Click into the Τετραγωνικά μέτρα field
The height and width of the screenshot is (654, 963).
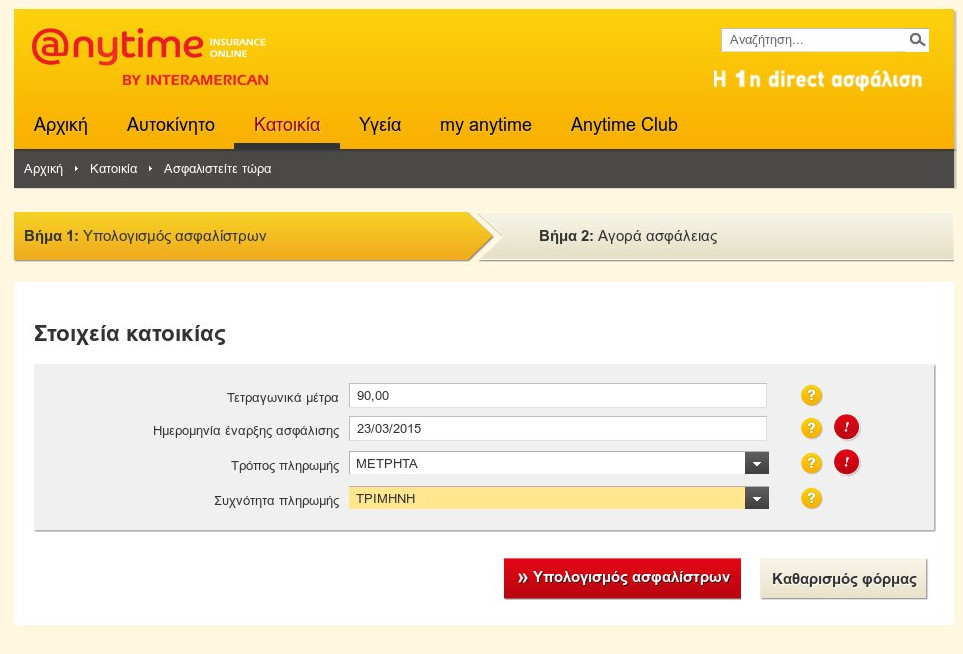[557, 396]
